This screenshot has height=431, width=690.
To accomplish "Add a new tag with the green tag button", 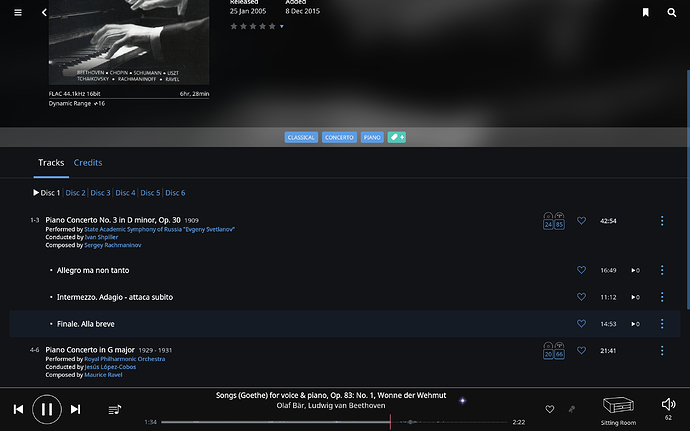I will (x=397, y=137).
